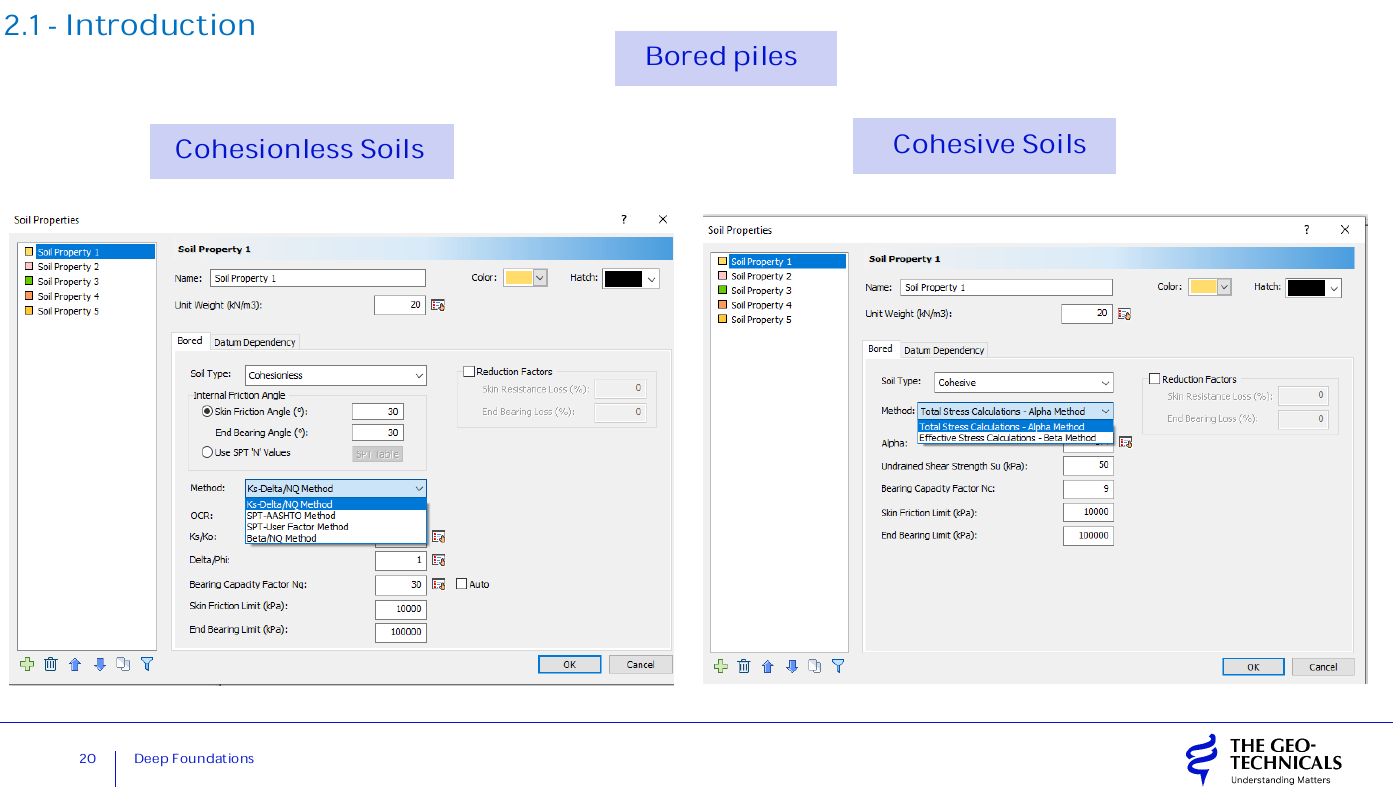Screen dimensions: 1393x787
Task: Click the copy icon in Cohesionless dialog
Action: (123, 664)
